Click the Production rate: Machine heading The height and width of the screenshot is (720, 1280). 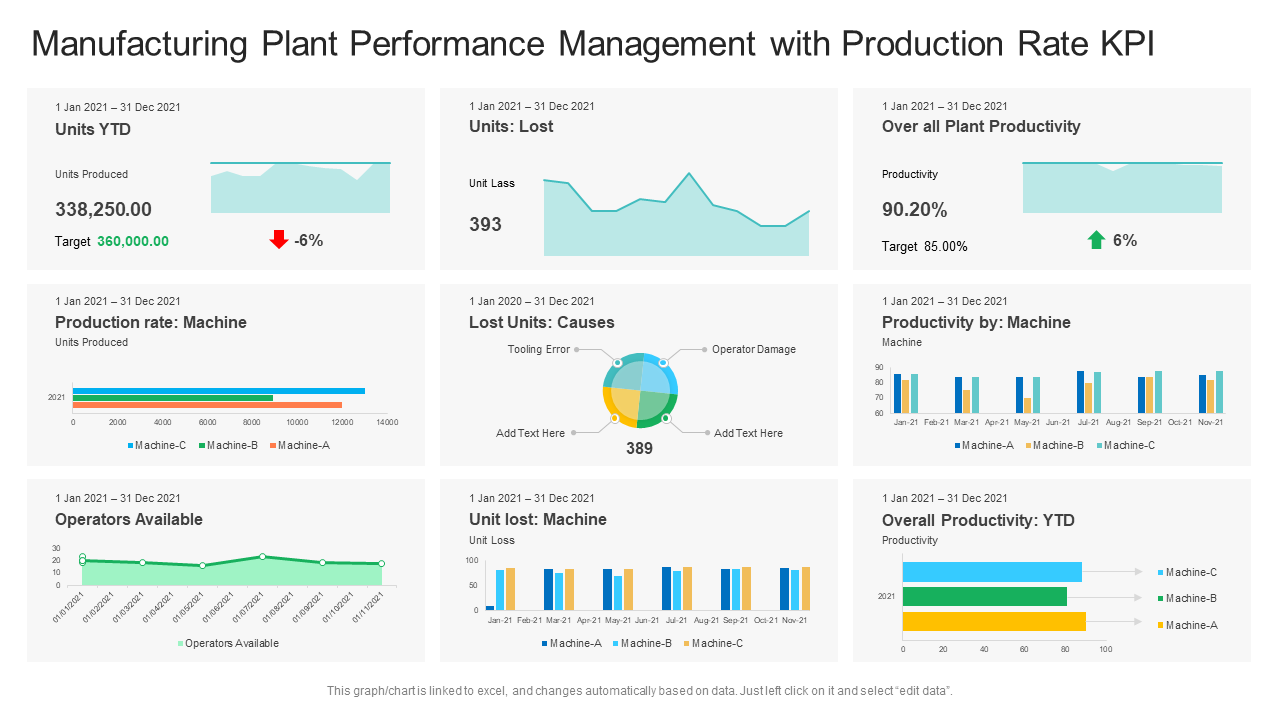pyautogui.click(x=151, y=322)
